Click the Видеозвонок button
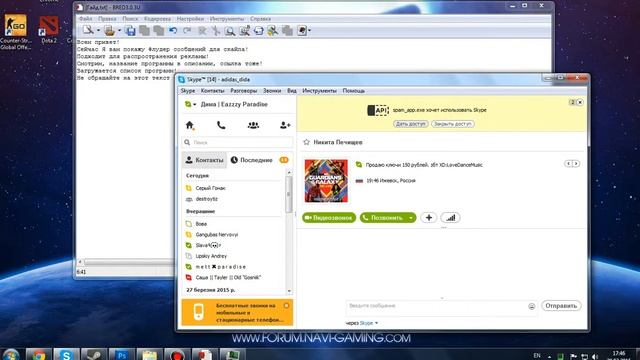Viewport: 640px width, 360px height. (x=329, y=218)
